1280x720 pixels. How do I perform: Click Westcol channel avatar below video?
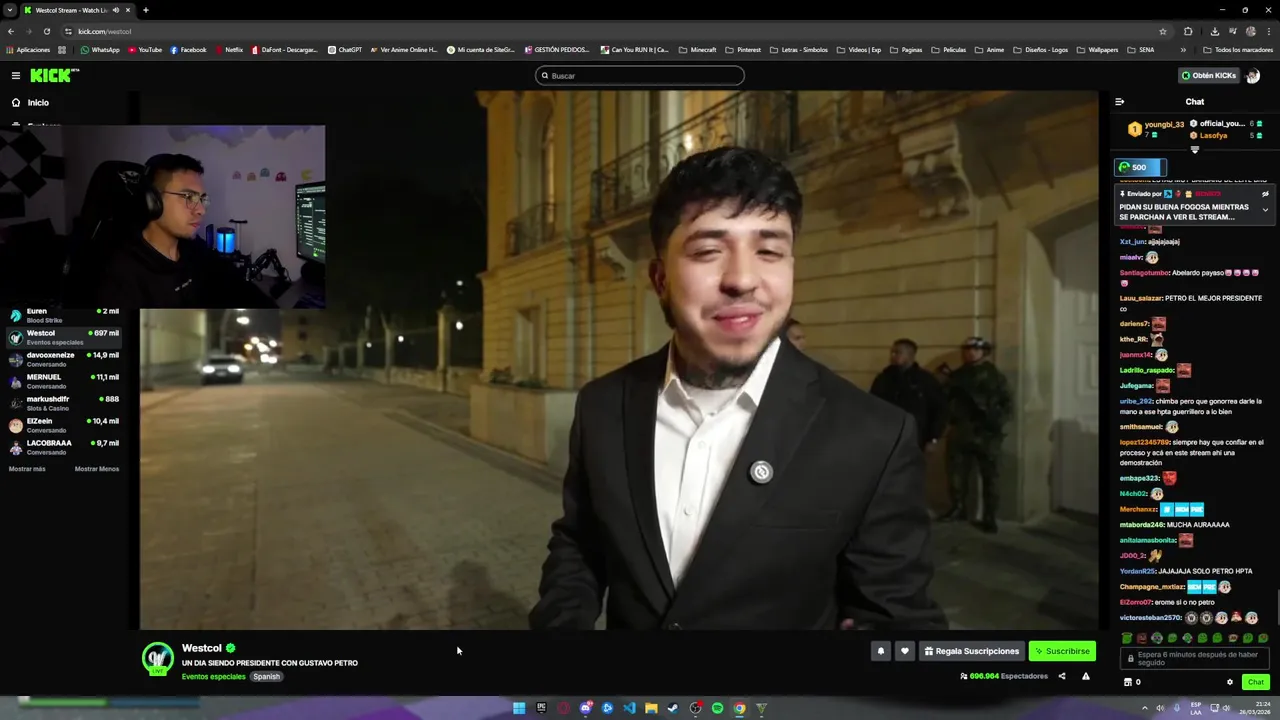click(158, 659)
